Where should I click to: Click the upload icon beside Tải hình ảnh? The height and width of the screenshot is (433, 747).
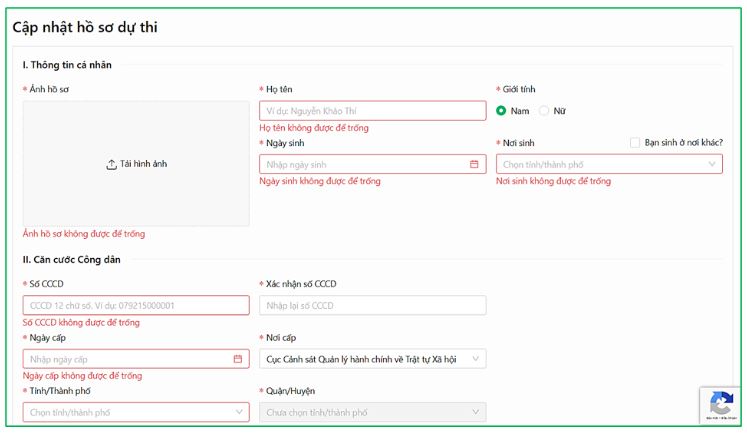tap(111, 164)
